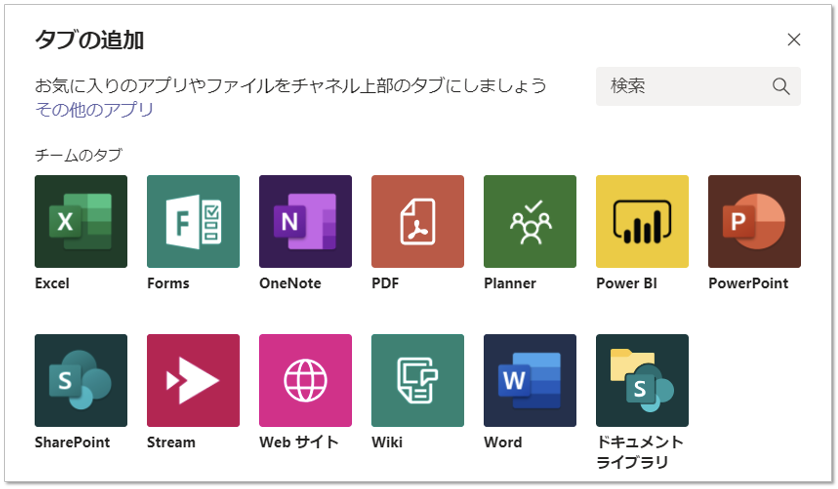Add a Stream tab

193,381
